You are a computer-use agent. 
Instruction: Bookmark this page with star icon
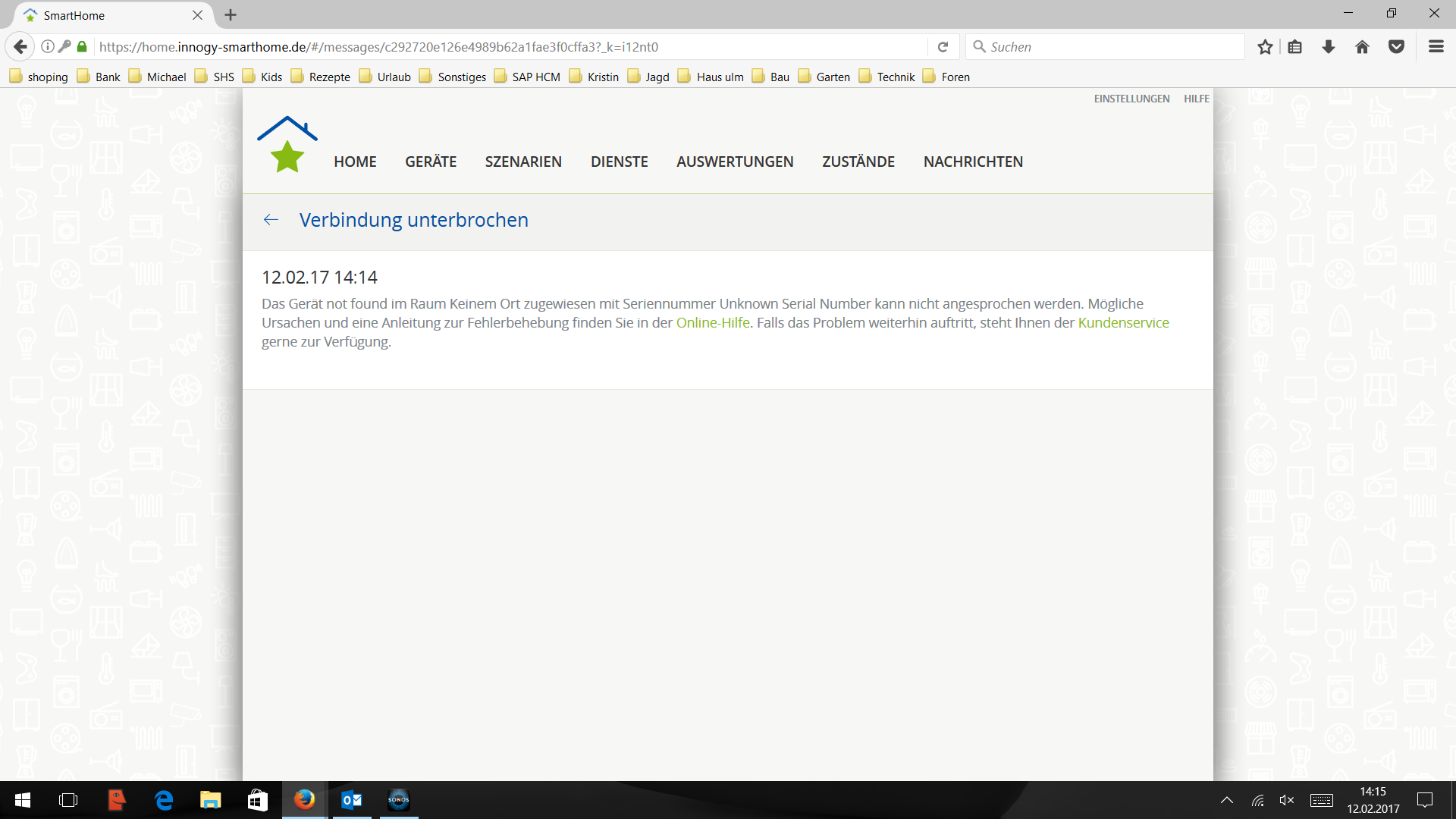[1265, 47]
